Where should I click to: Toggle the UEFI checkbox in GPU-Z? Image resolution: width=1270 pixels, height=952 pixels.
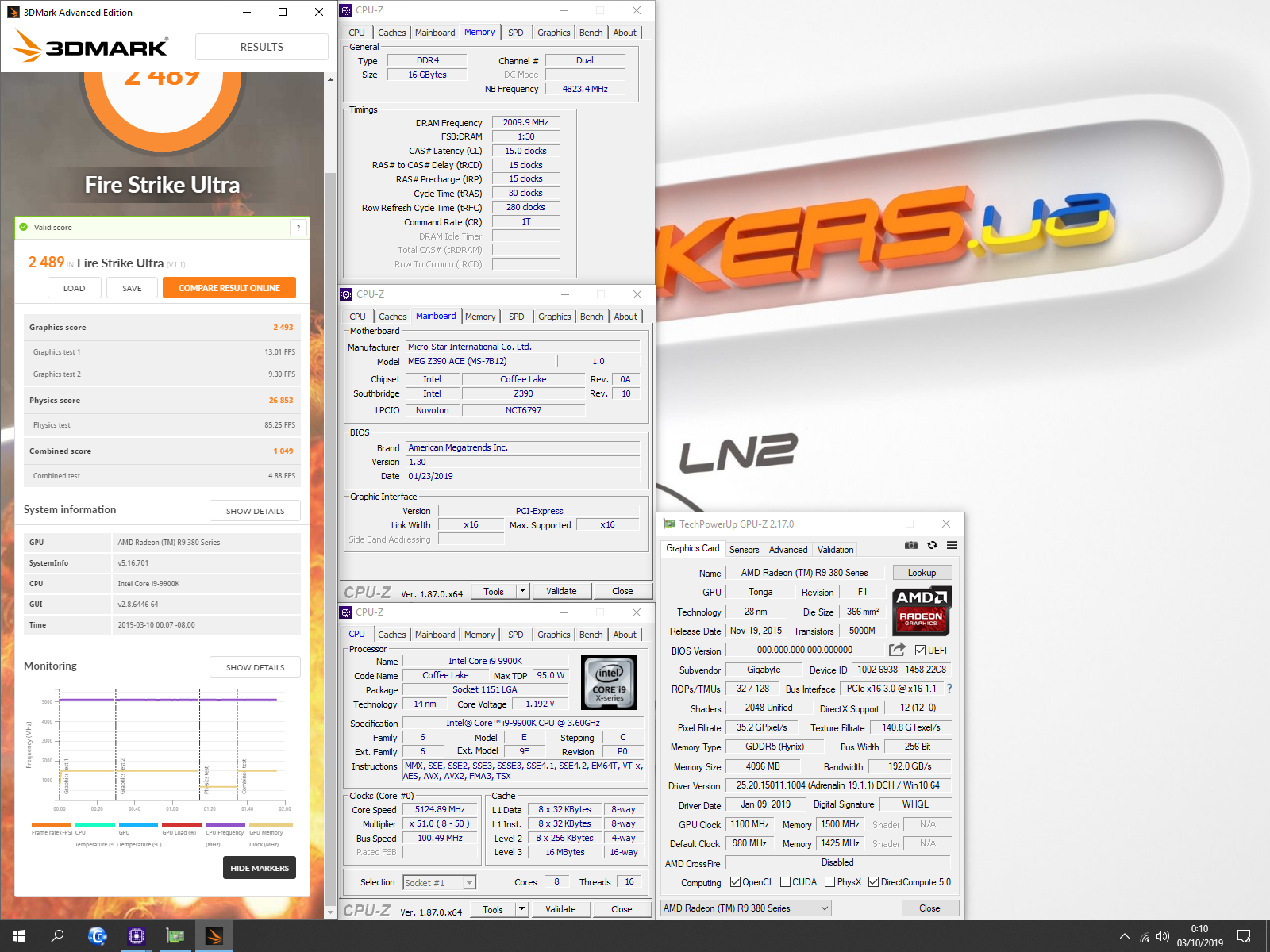920,651
